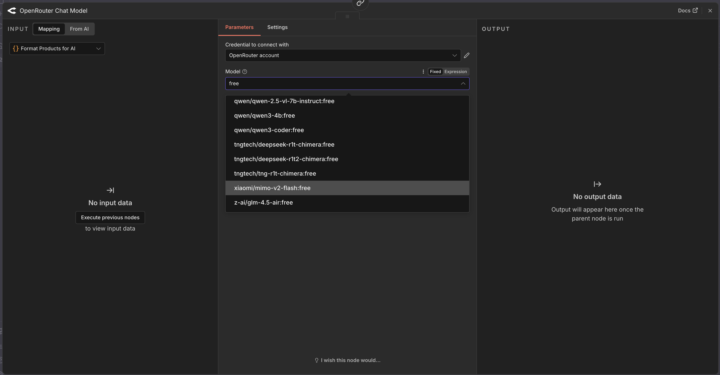Pick xiaomi/mimo-v2-flash:free model
The width and height of the screenshot is (720, 375).
(347, 188)
